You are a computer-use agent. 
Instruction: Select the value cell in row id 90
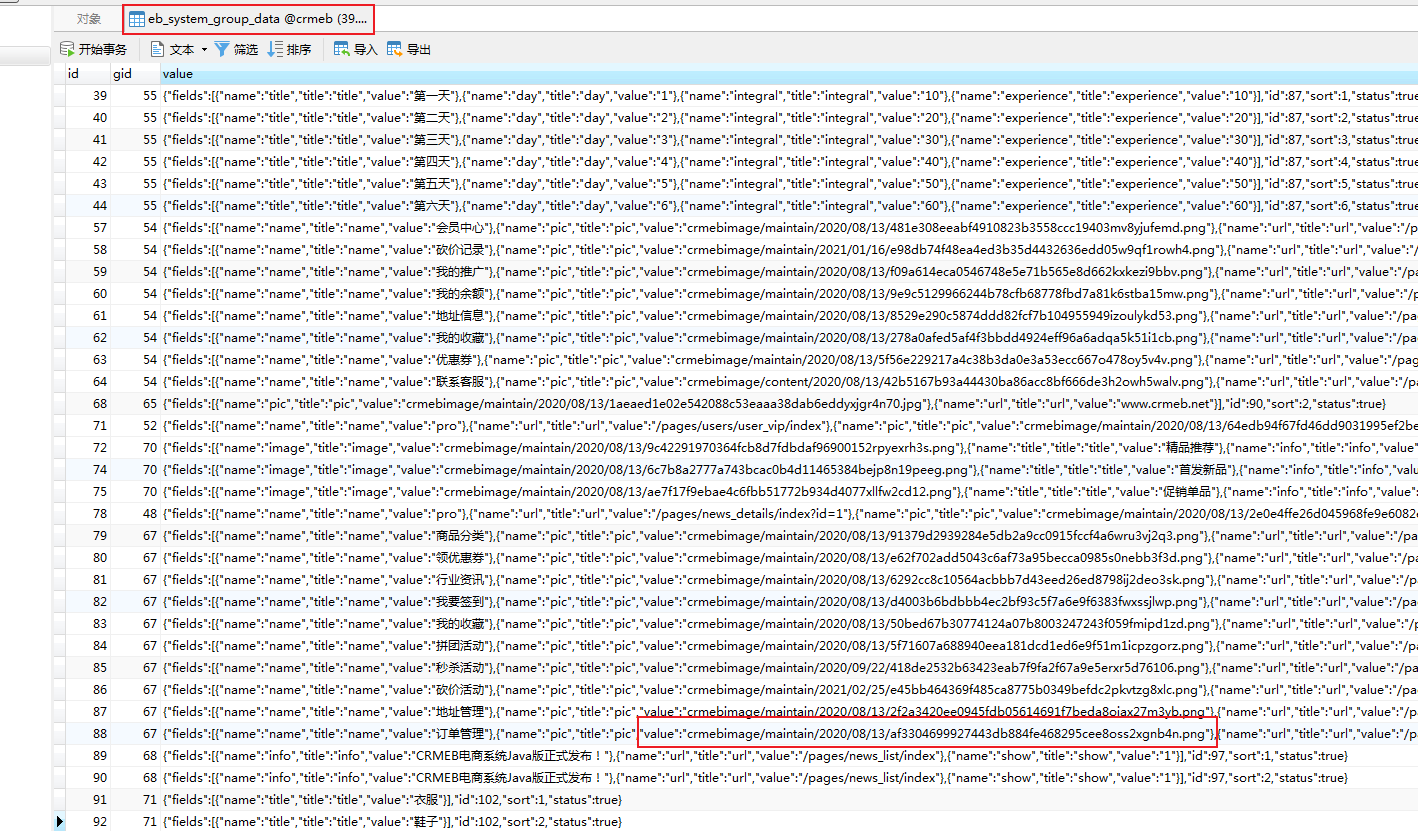coord(789,778)
